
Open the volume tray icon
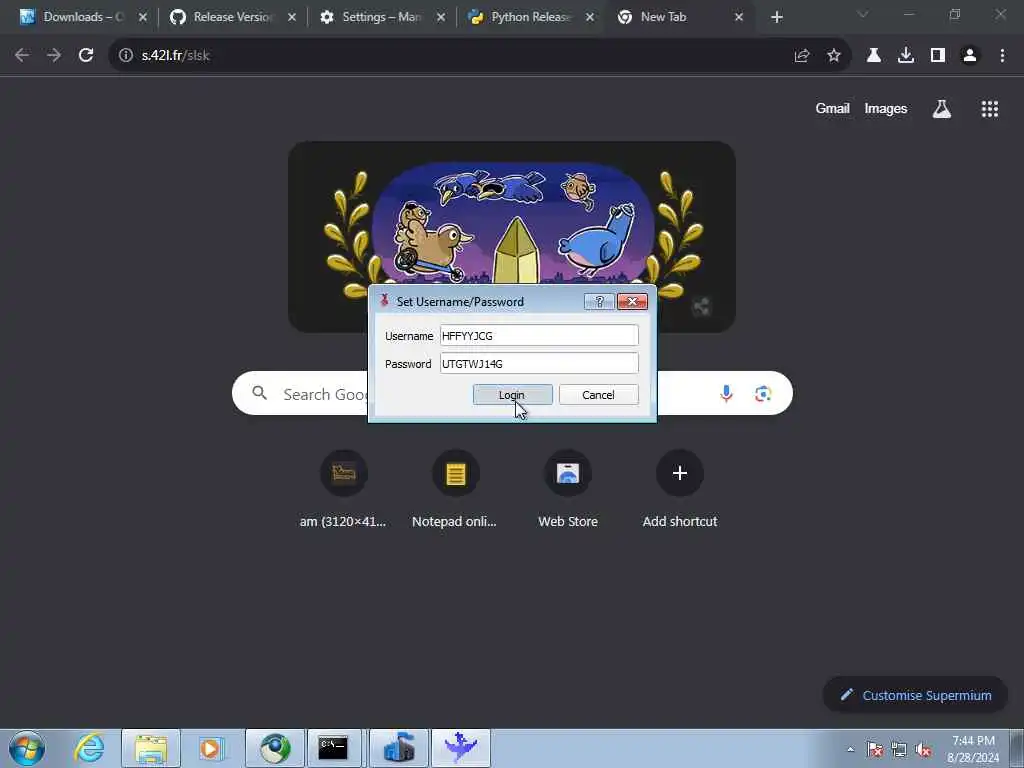coord(923,750)
